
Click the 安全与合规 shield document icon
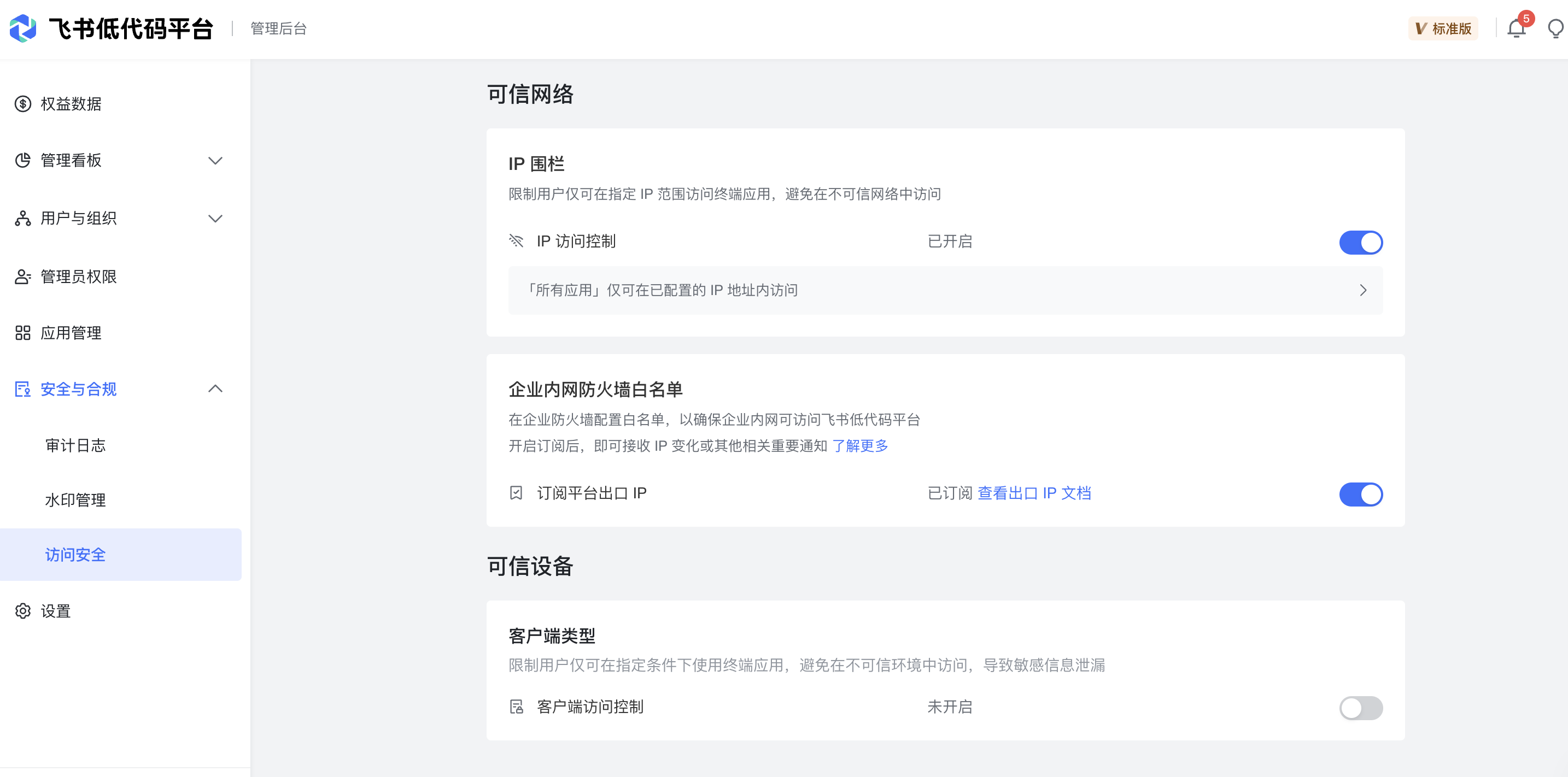[23, 389]
